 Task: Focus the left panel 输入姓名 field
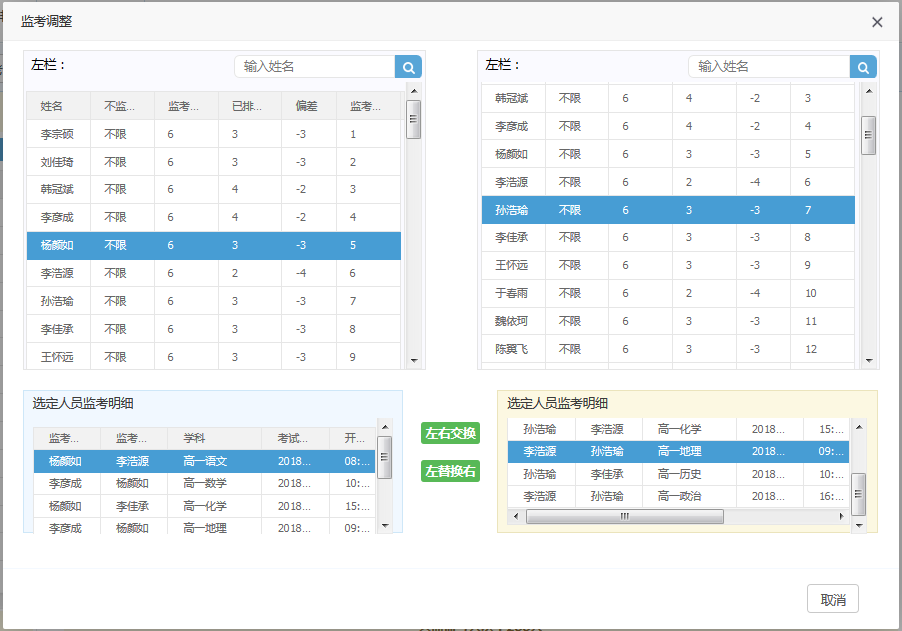point(315,67)
